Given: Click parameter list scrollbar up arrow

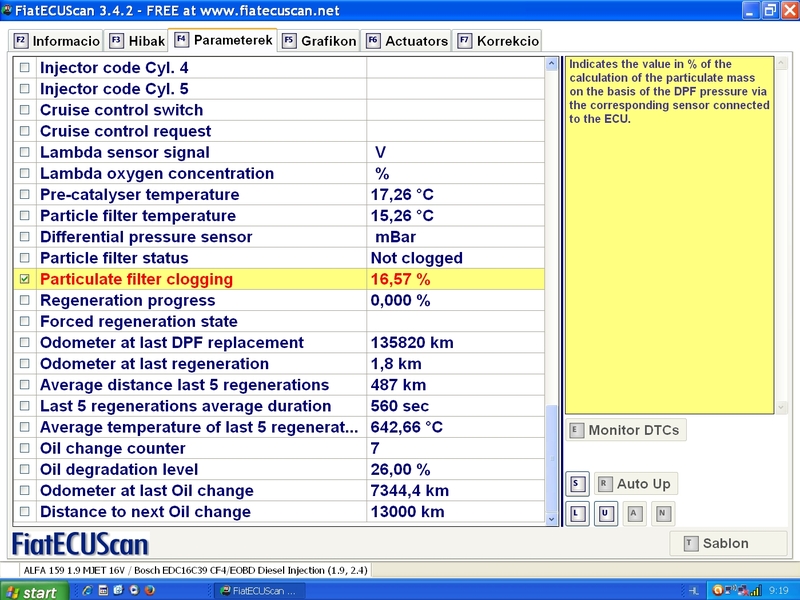Looking at the screenshot, I should pyautogui.click(x=551, y=64).
